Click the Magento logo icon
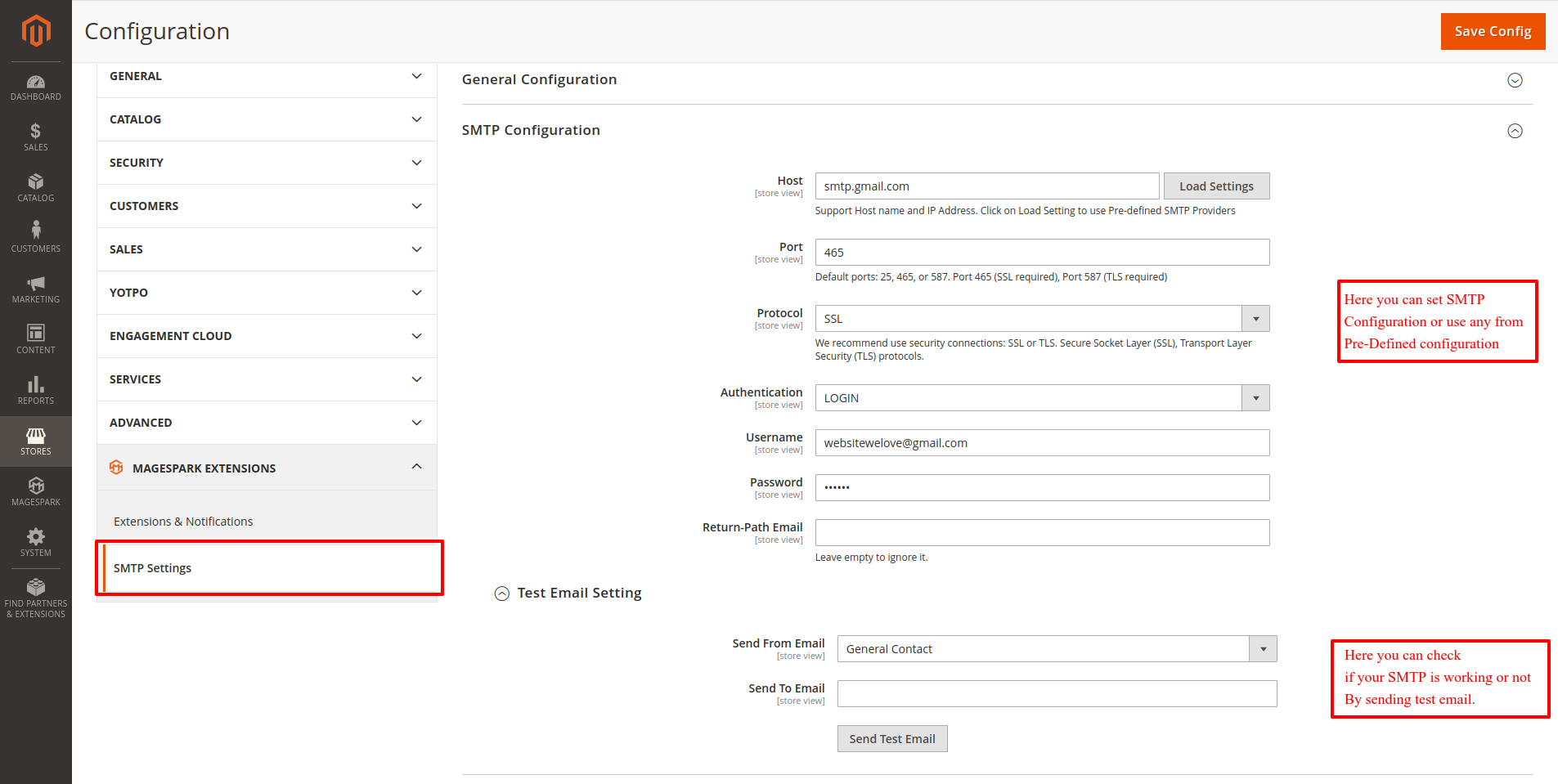The width and height of the screenshot is (1558, 784). click(36, 31)
